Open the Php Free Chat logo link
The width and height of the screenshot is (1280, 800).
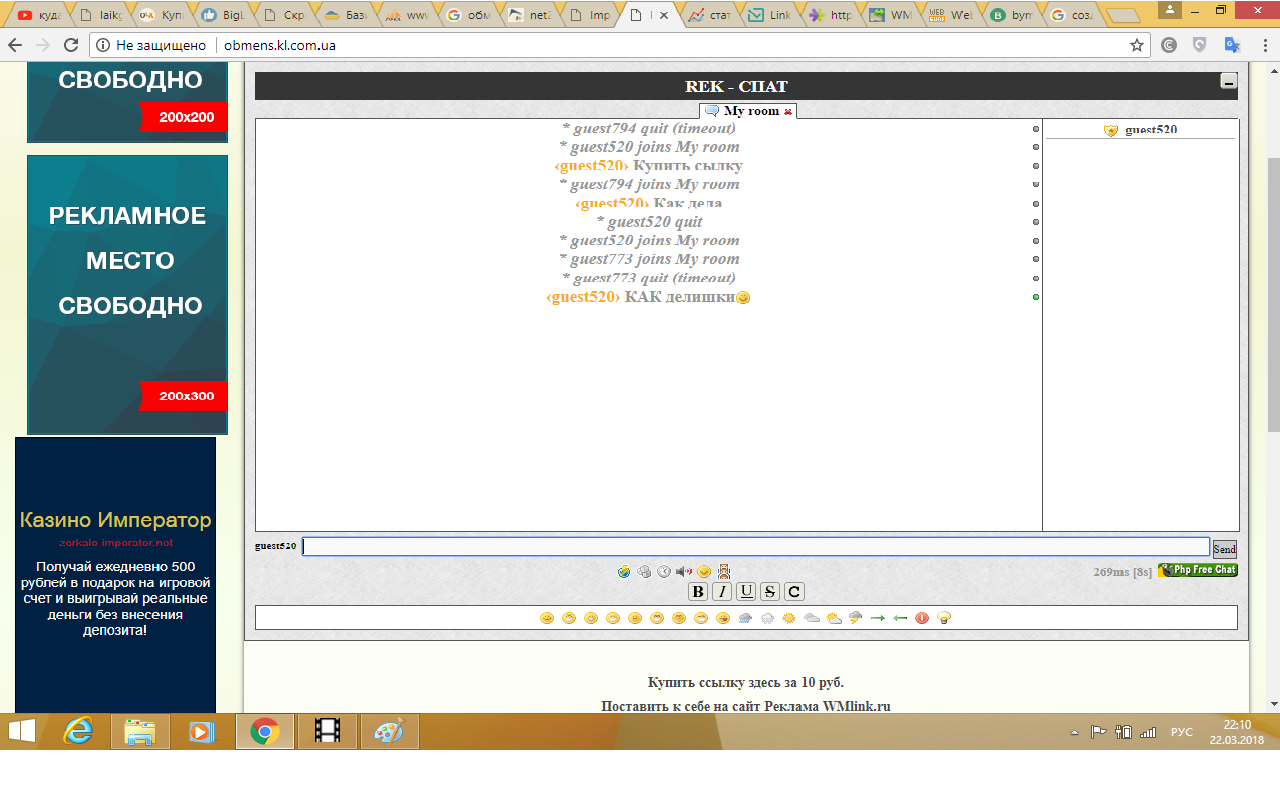tap(1197, 570)
